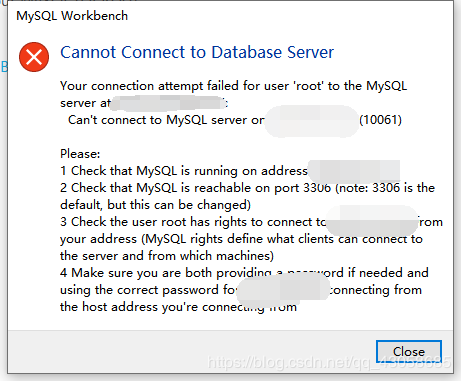Click 'the host address you're connecting' line
The width and height of the screenshot is (461, 381).
click(178, 307)
